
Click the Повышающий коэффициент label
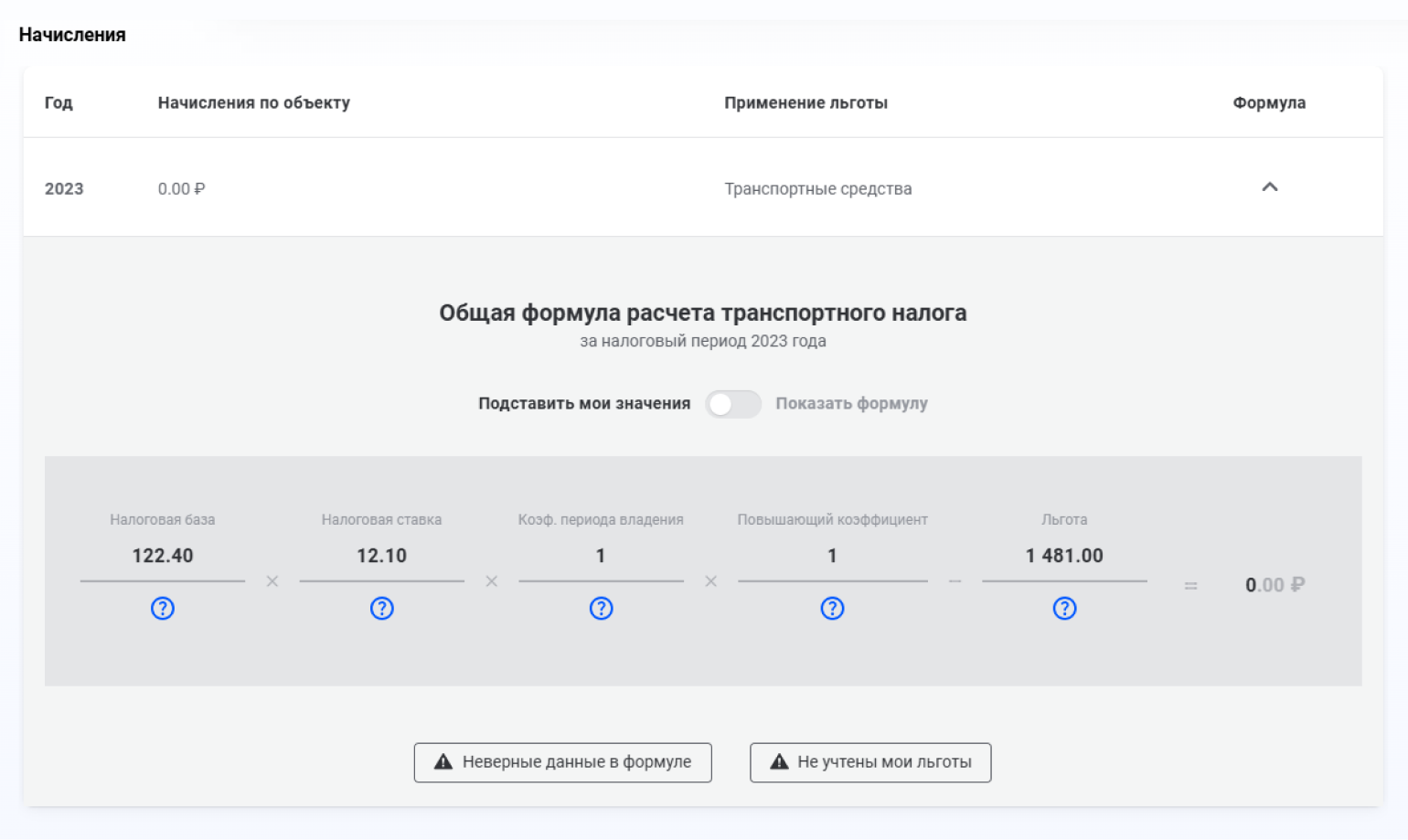coord(833,520)
